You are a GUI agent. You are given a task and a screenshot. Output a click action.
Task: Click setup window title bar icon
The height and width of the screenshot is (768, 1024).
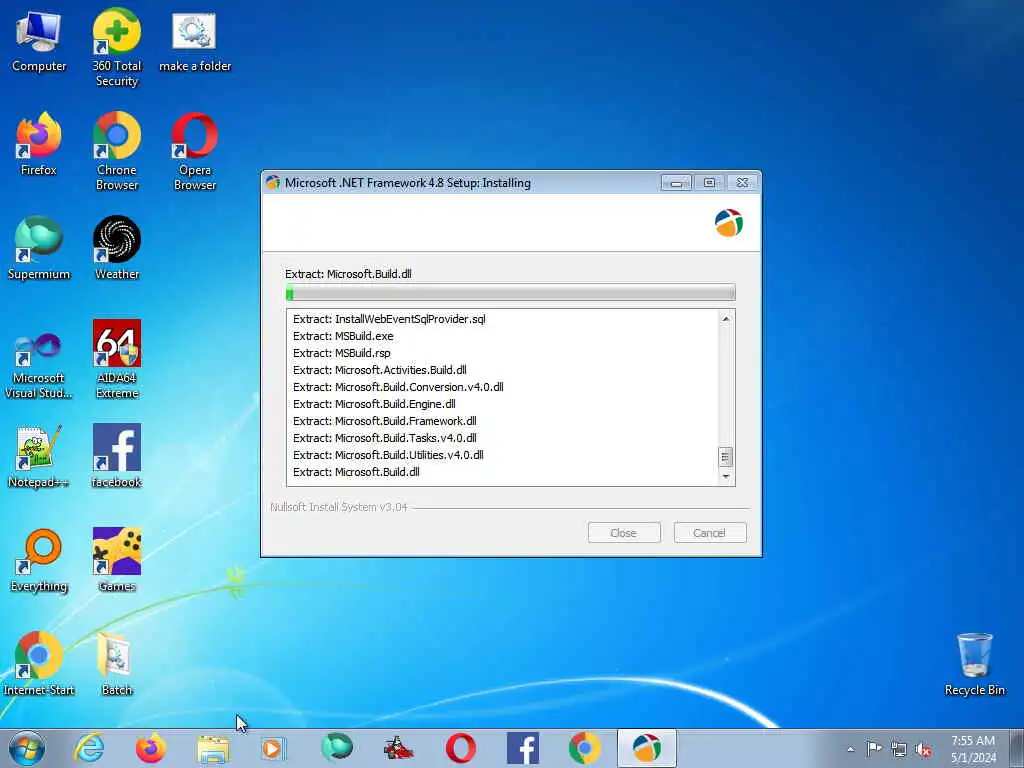coord(273,183)
